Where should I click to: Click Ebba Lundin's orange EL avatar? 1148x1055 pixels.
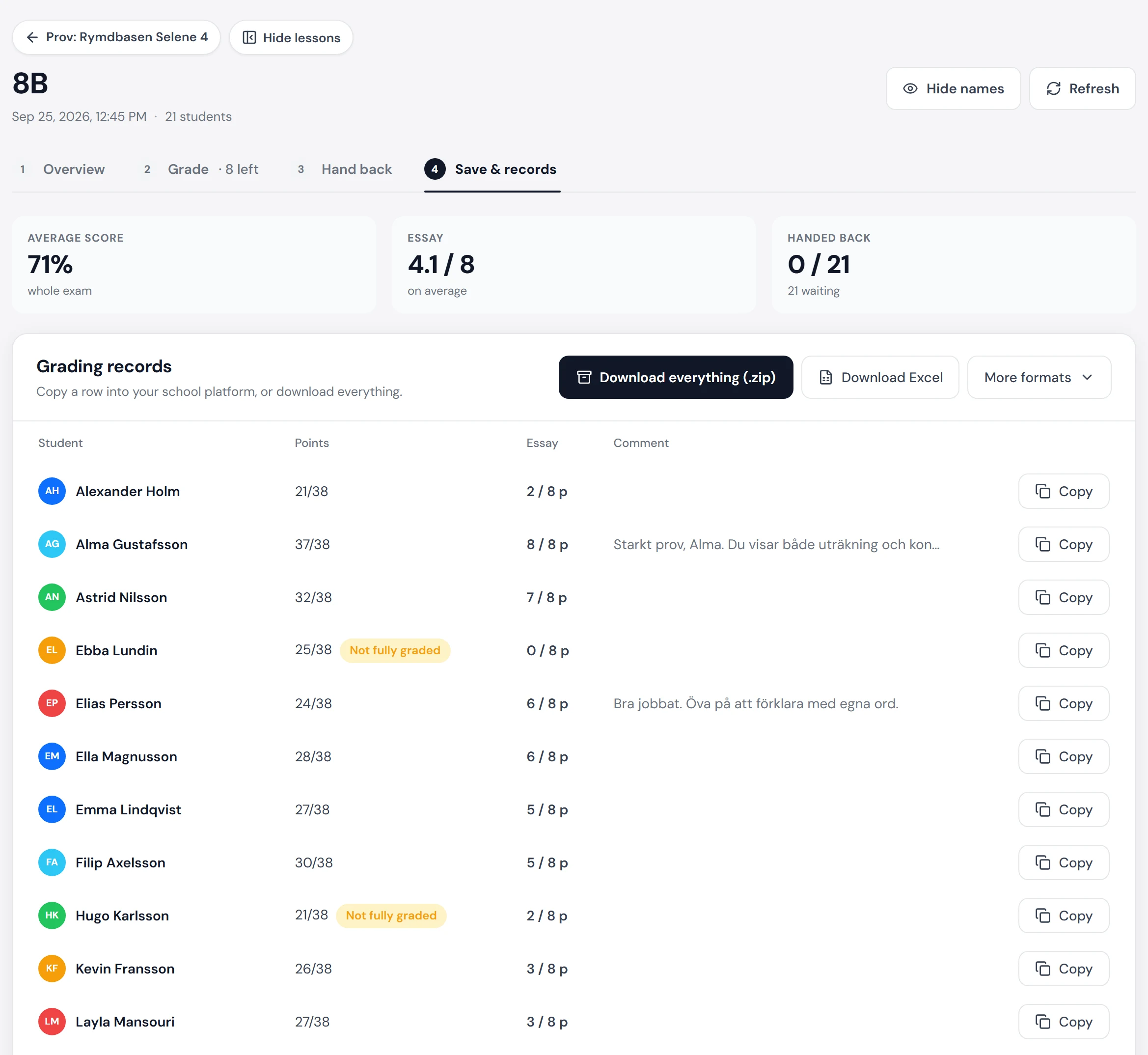(x=52, y=650)
